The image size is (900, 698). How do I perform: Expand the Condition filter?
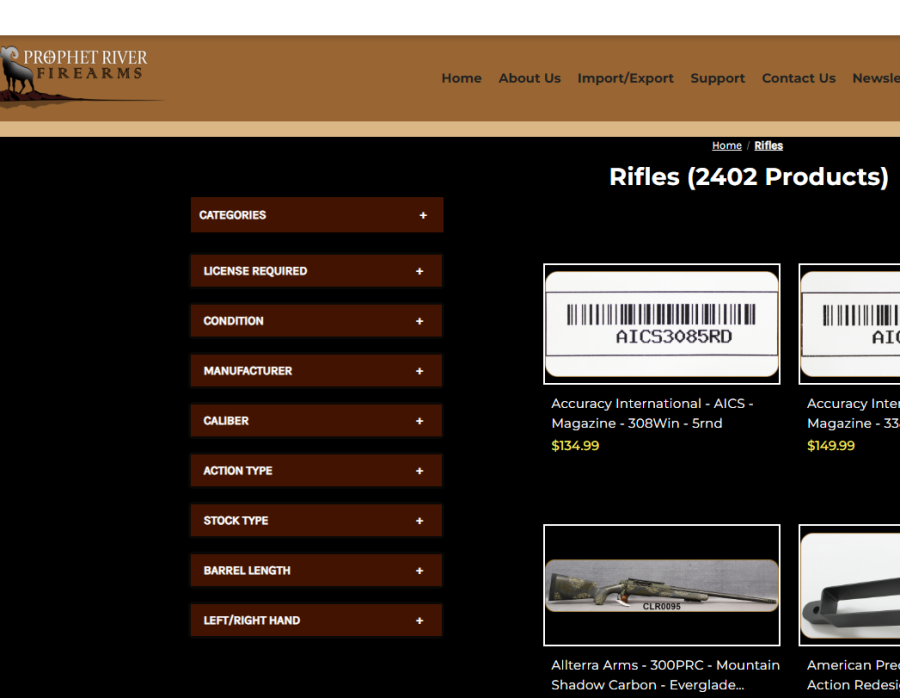pos(316,321)
